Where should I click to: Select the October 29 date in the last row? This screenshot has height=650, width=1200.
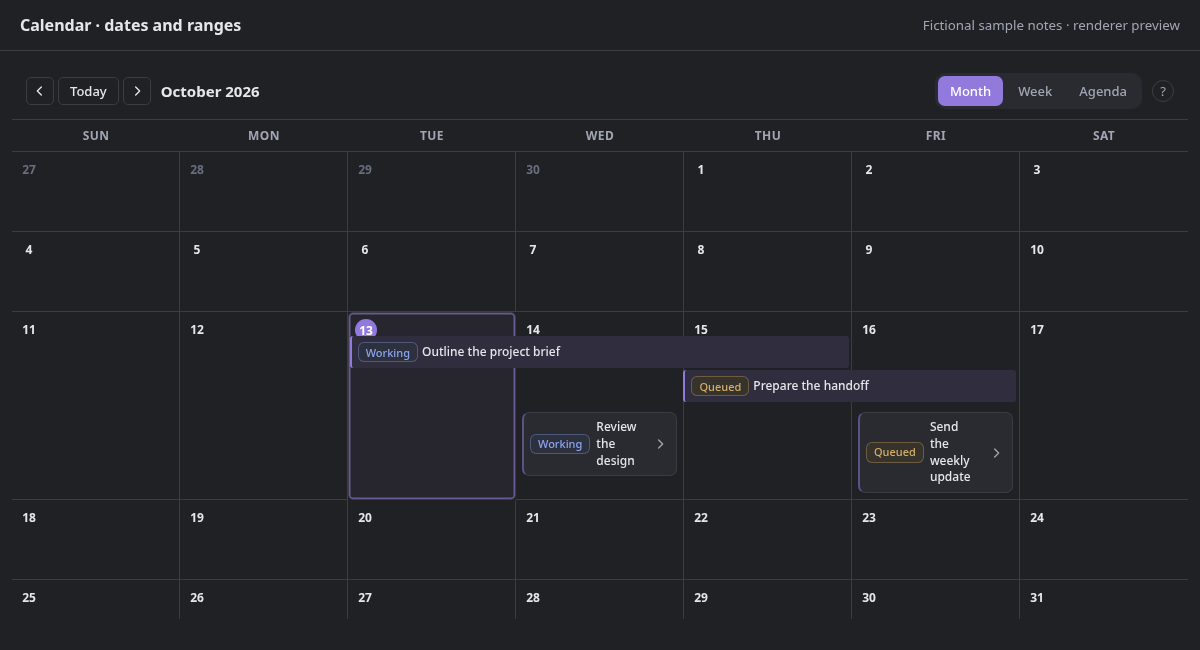[701, 598]
